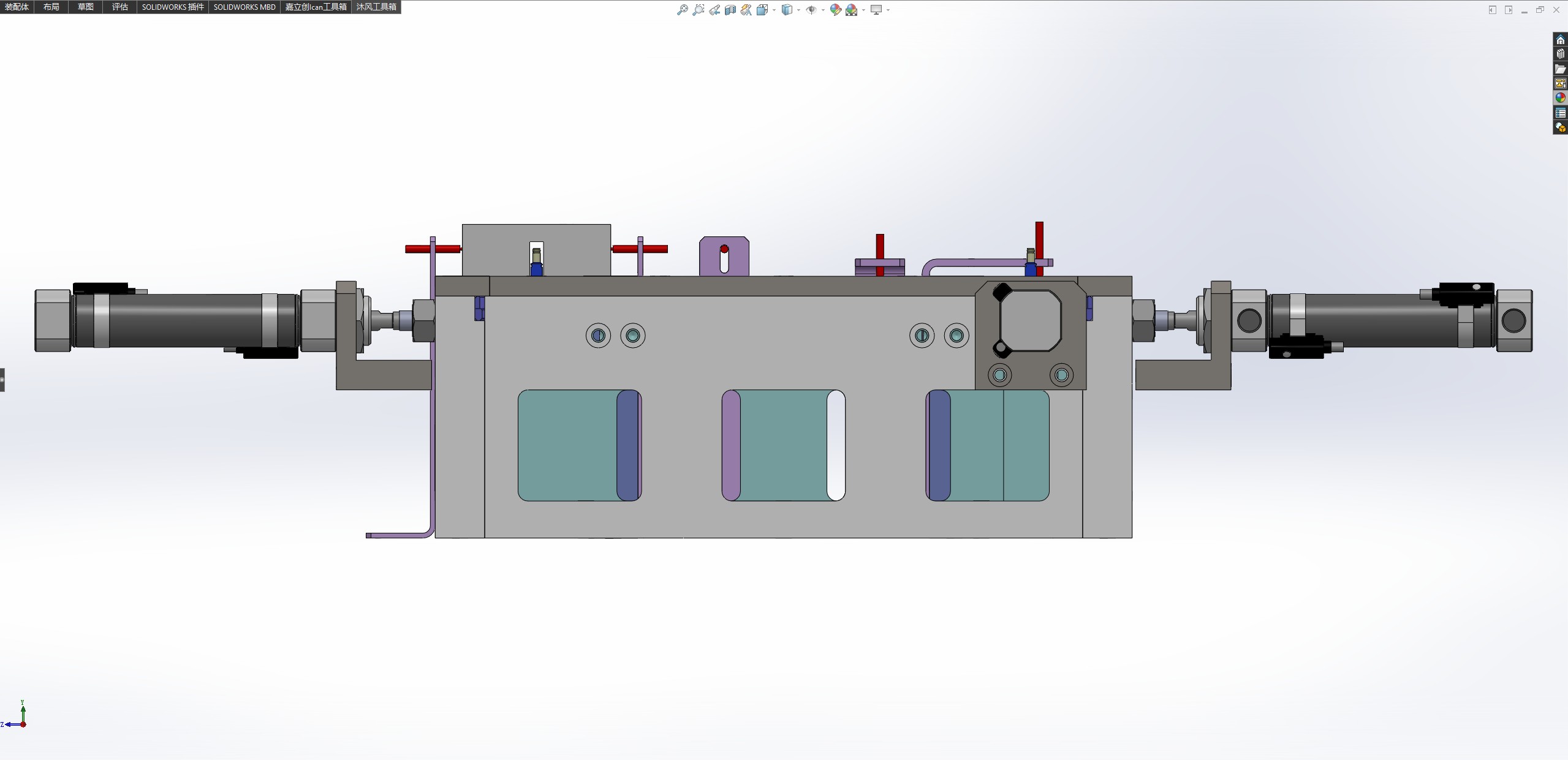
Task: Open the 评估 tab
Action: coord(120,7)
